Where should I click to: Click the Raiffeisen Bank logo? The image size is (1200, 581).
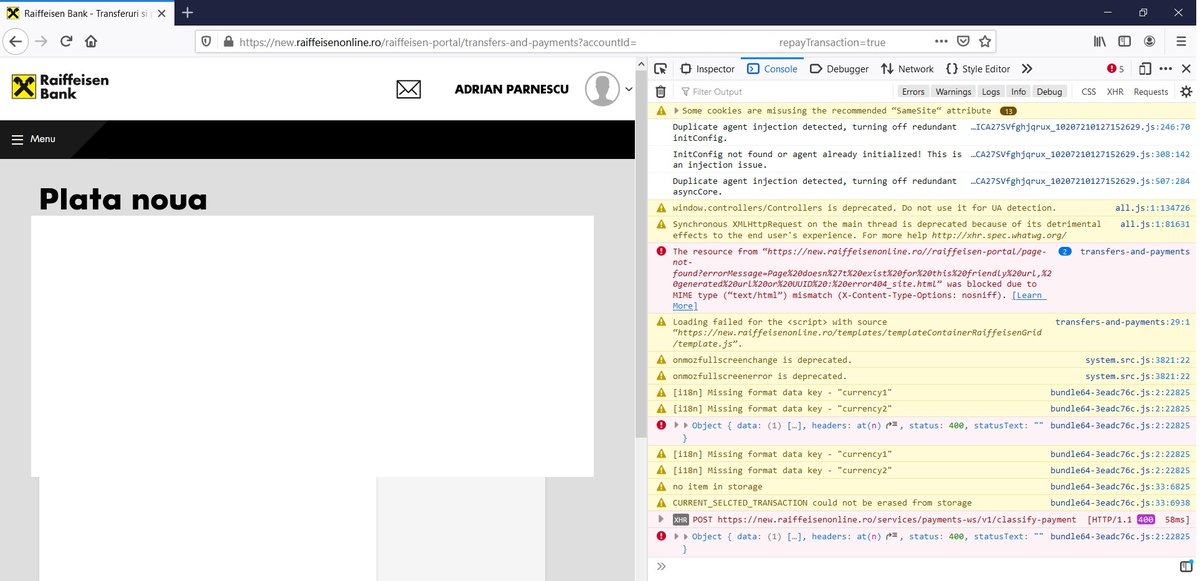click(x=60, y=86)
